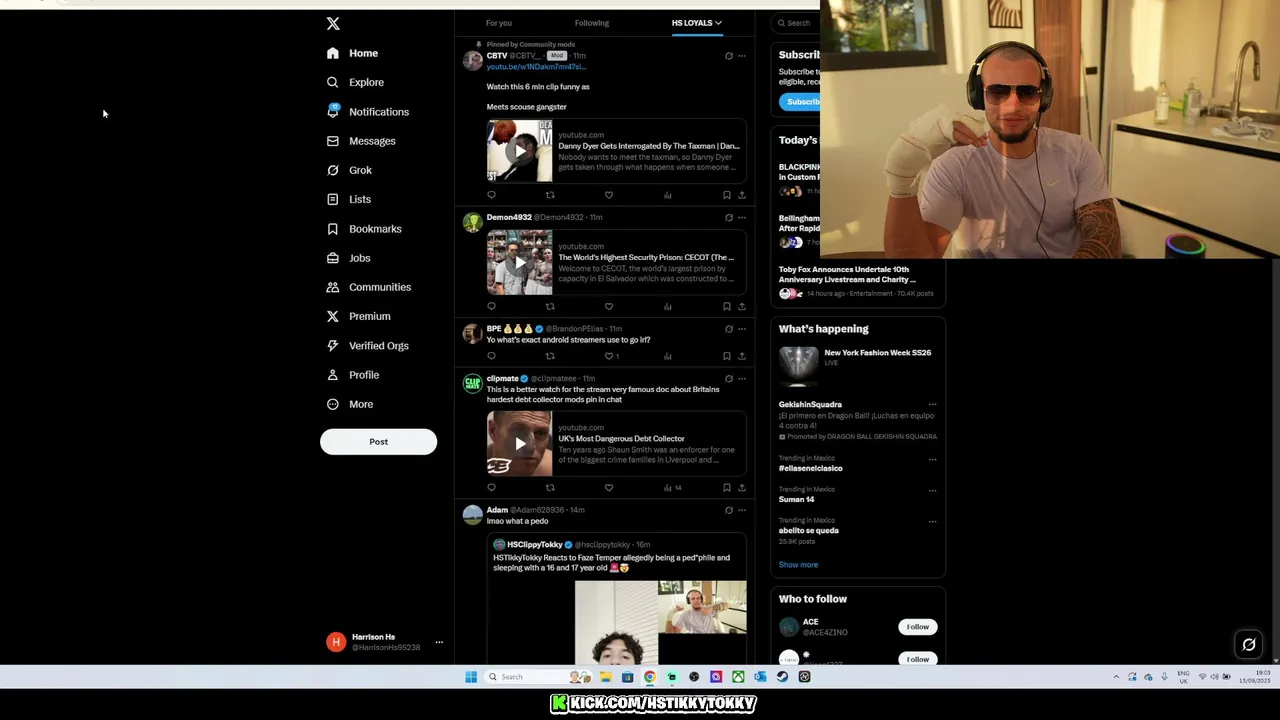Share the Demon4932 post

pos(742,306)
